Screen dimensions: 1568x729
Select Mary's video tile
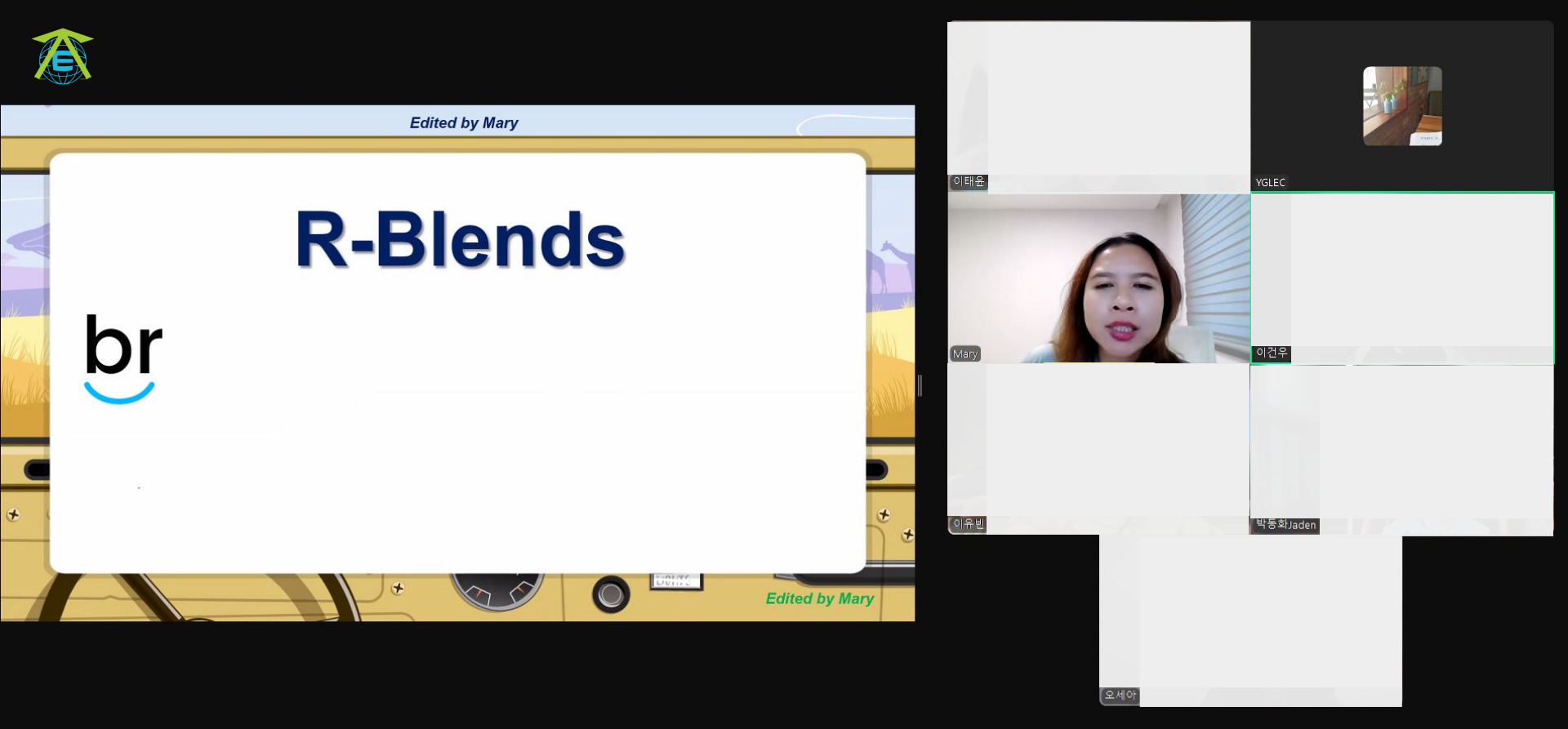tap(1098, 278)
